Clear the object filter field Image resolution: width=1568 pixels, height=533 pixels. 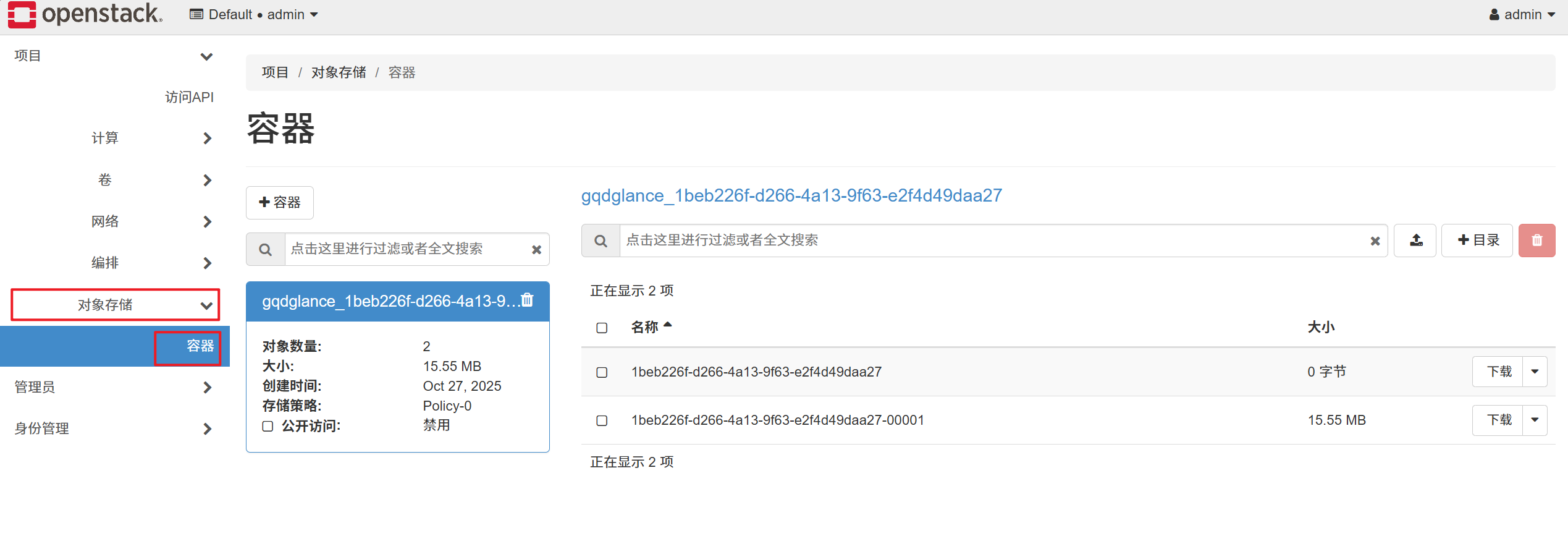pyautogui.click(x=1375, y=241)
